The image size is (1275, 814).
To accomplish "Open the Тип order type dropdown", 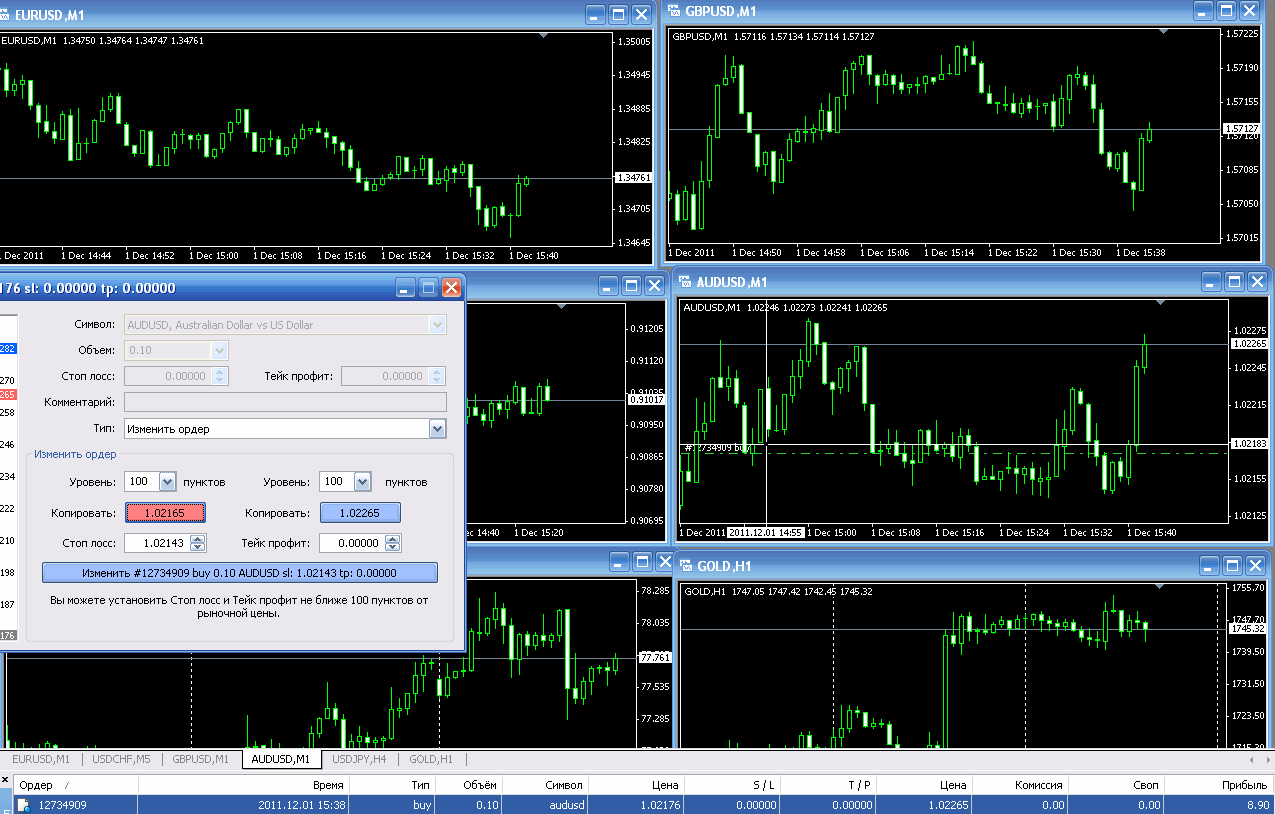I will click(x=437, y=428).
